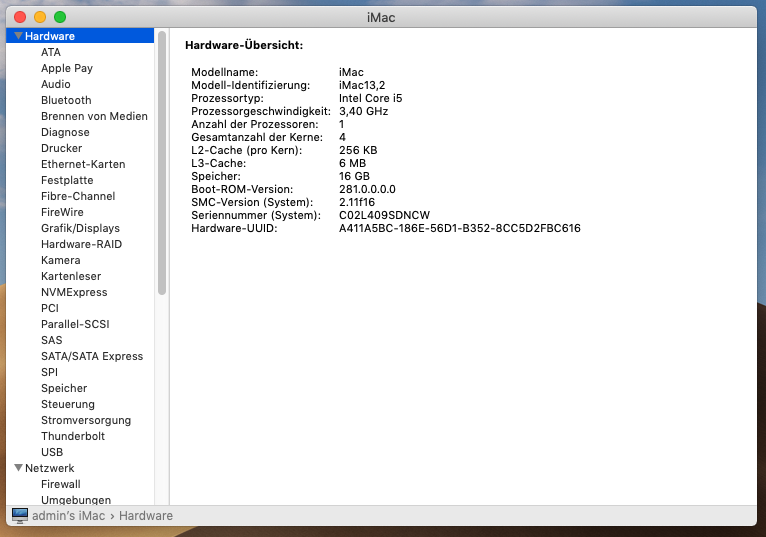
Task: Select Brennen von Medien
Action: point(94,116)
